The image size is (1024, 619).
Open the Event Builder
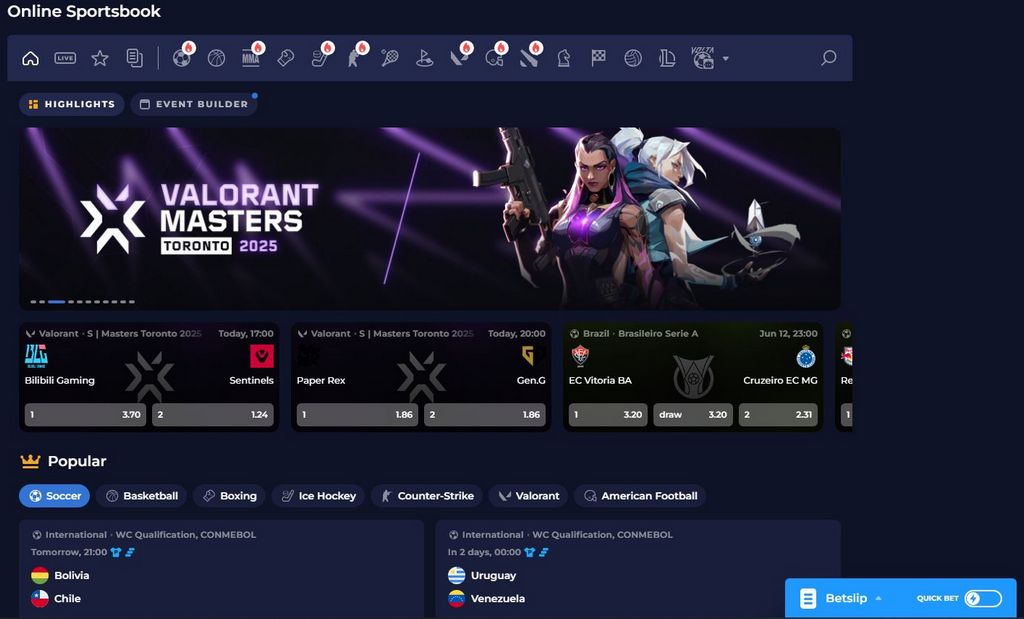point(194,104)
